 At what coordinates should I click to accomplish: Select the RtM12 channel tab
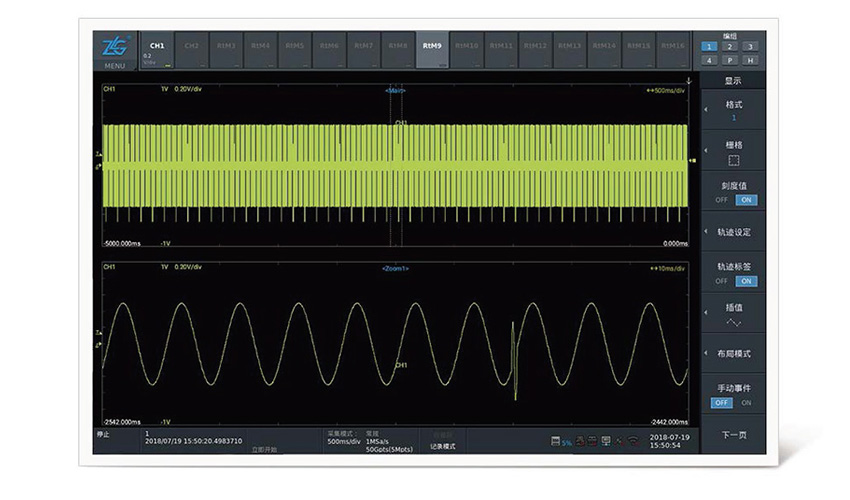pos(536,50)
